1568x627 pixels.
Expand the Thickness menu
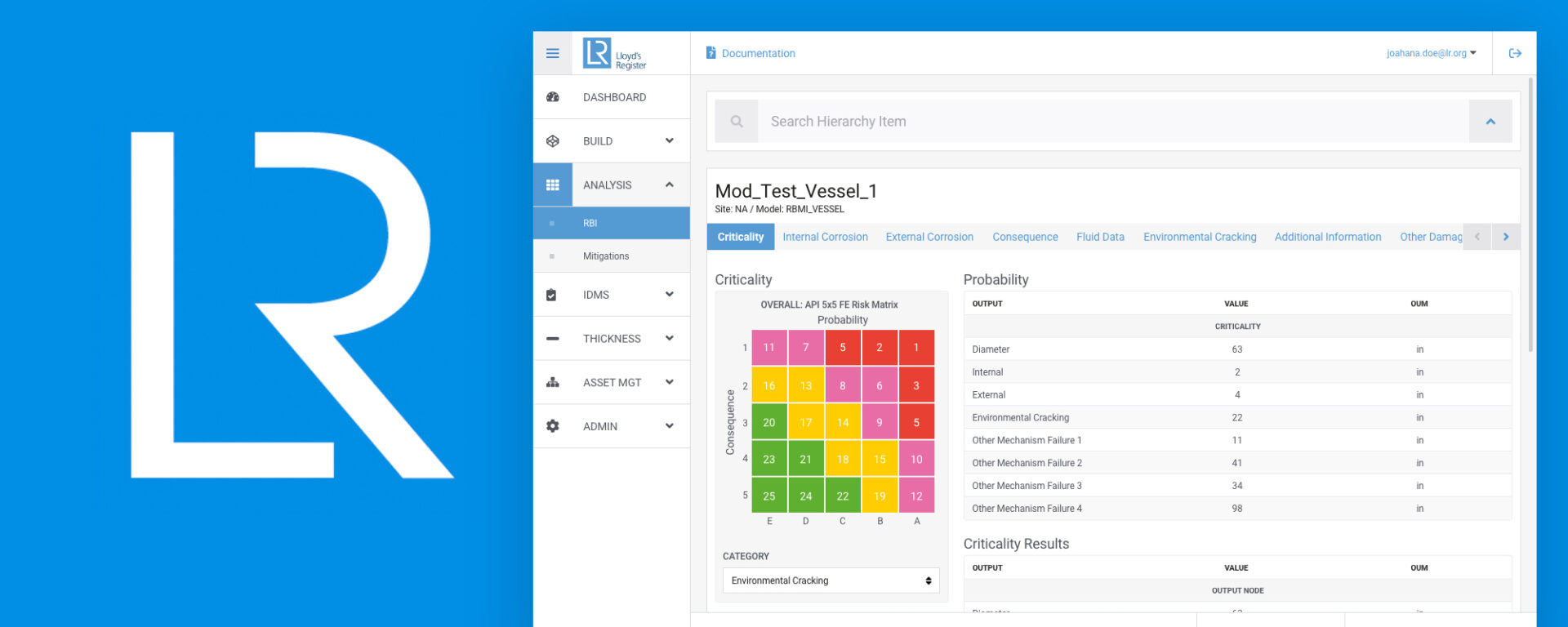[612, 339]
